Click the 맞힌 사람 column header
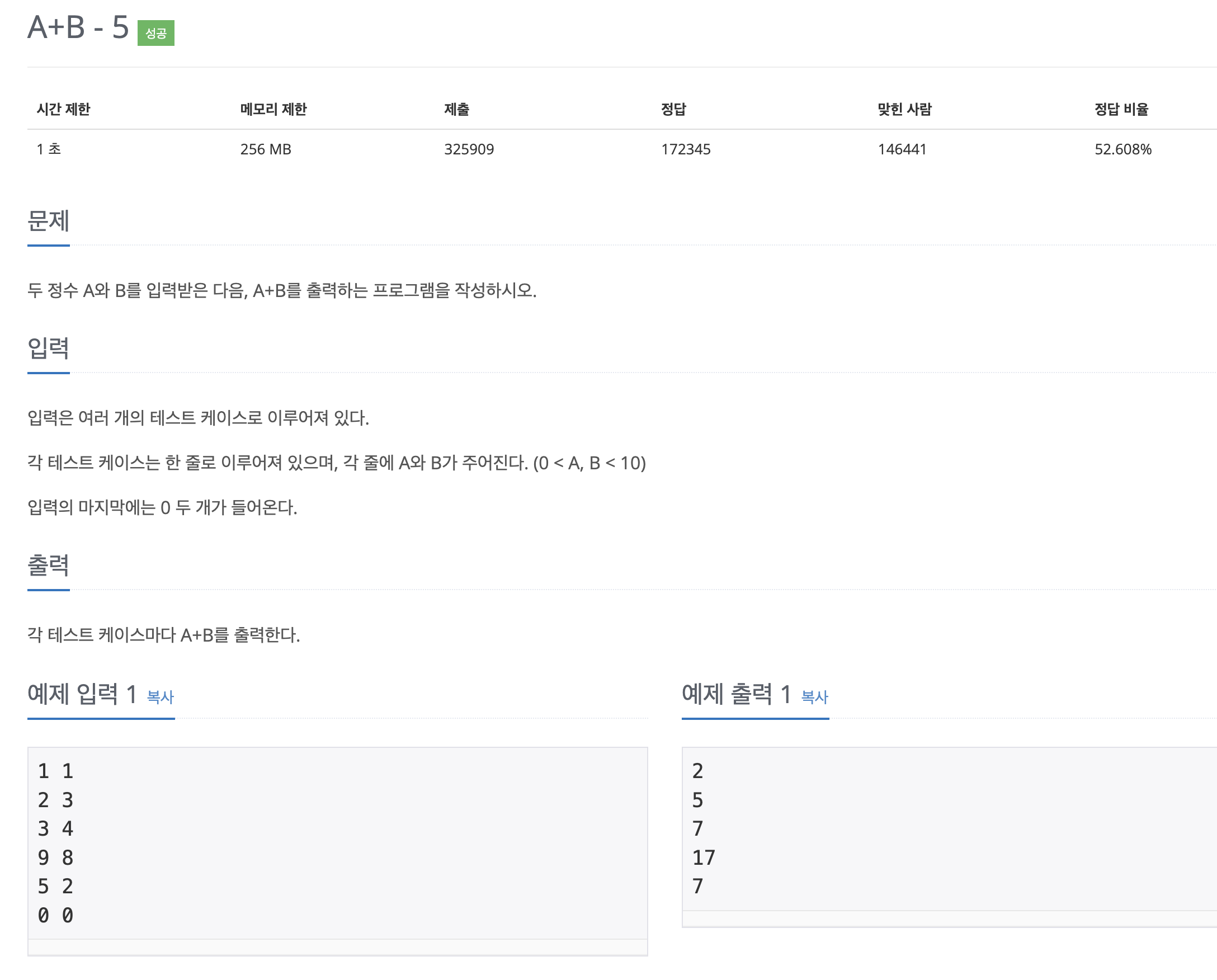Image resolution: width=1217 pixels, height=980 pixels. (x=905, y=109)
